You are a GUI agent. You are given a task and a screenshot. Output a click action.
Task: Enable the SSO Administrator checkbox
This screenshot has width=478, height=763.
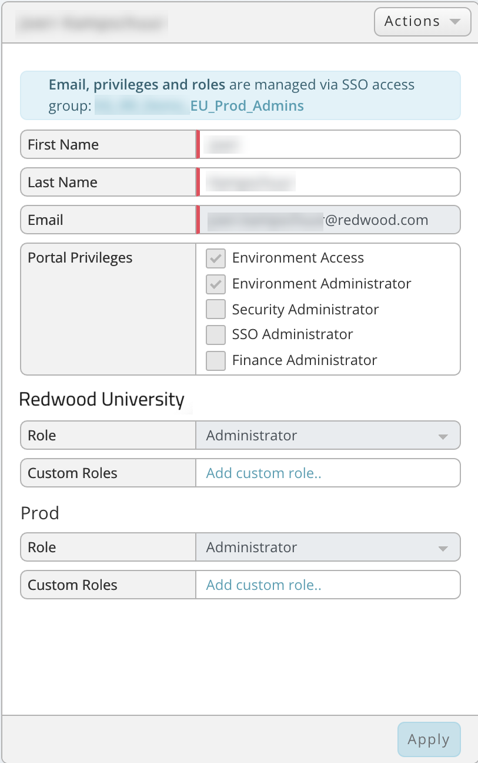(216, 334)
